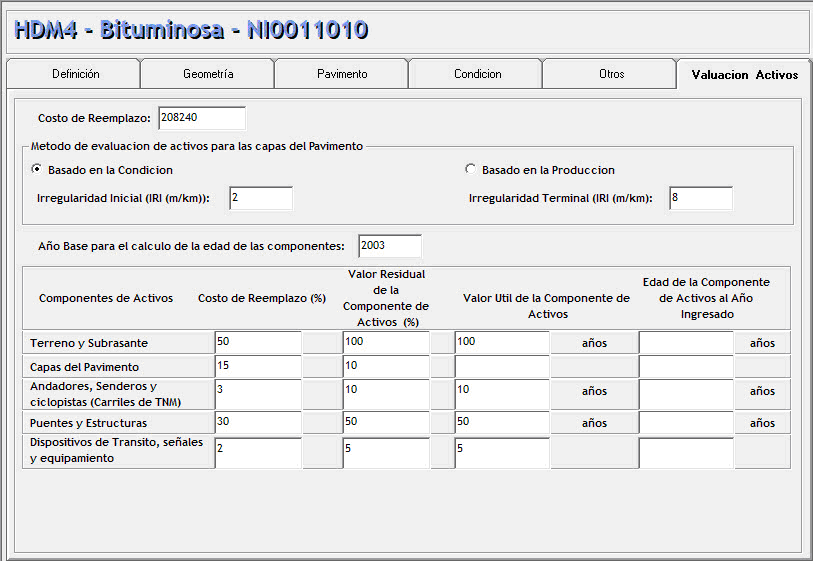The width and height of the screenshot is (813, 561).
Task: Click Dispositivos de Transito residual value field
Action: [x=385, y=452]
